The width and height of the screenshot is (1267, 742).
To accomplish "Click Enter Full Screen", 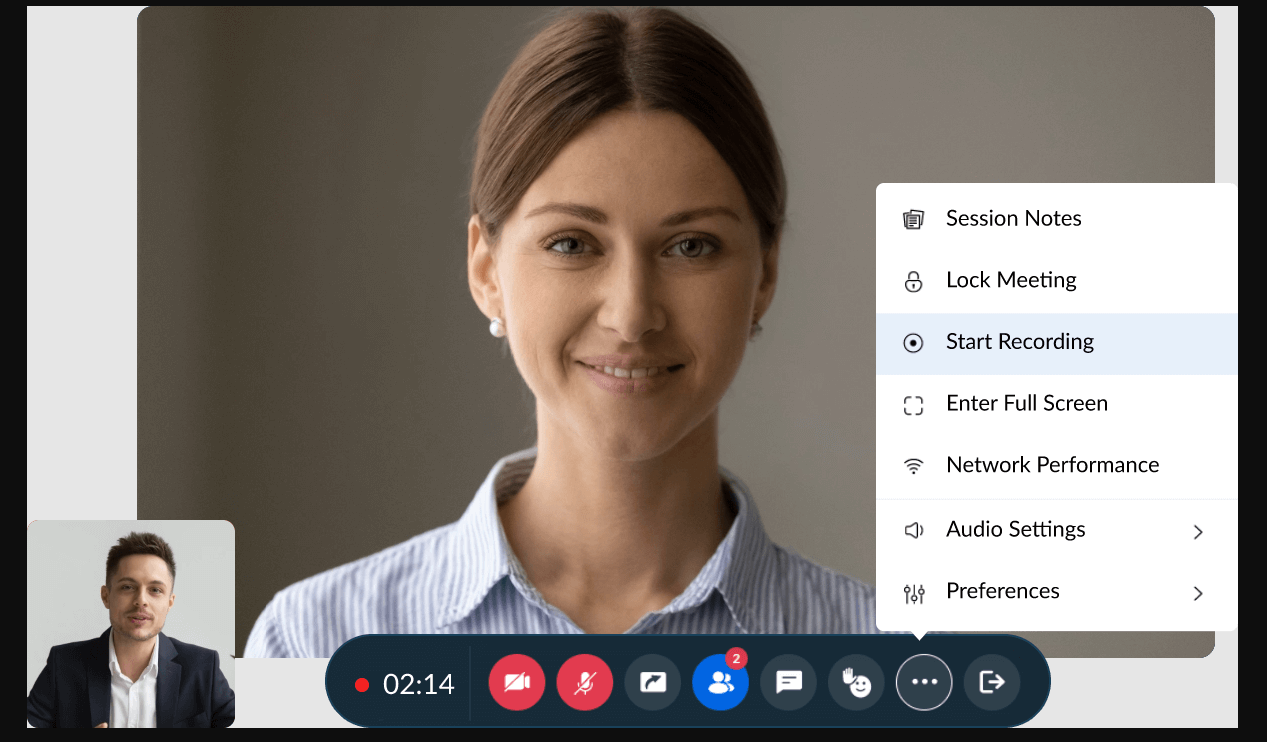I will (x=1027, y=403).
